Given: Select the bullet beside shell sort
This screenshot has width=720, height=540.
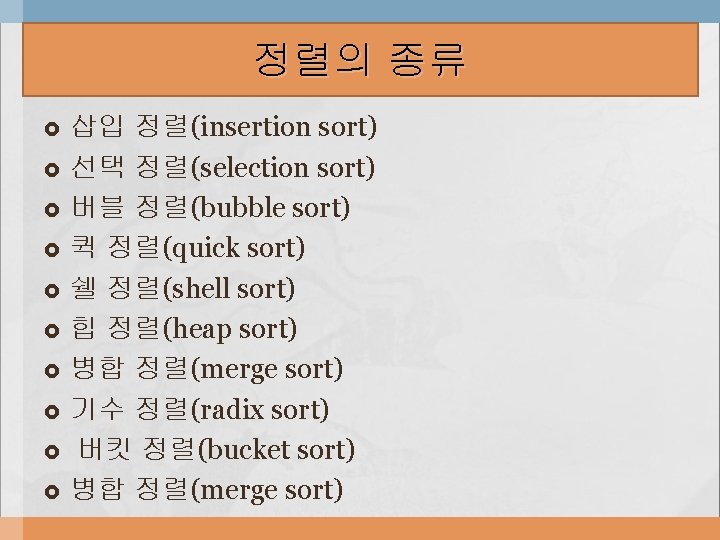Looking at the screenshot, I should [54, 292].
